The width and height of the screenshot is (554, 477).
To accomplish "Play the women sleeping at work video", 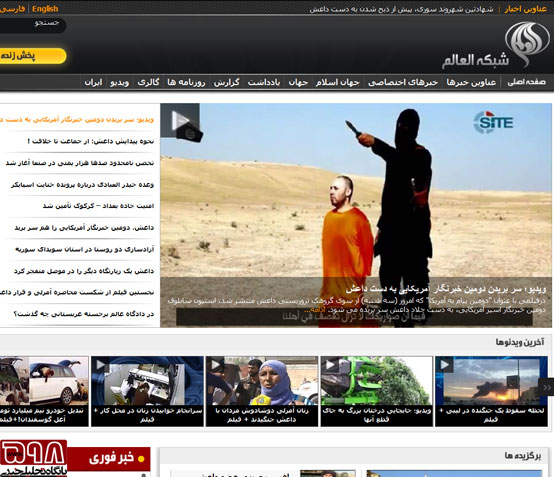I will tap(147, 381).
